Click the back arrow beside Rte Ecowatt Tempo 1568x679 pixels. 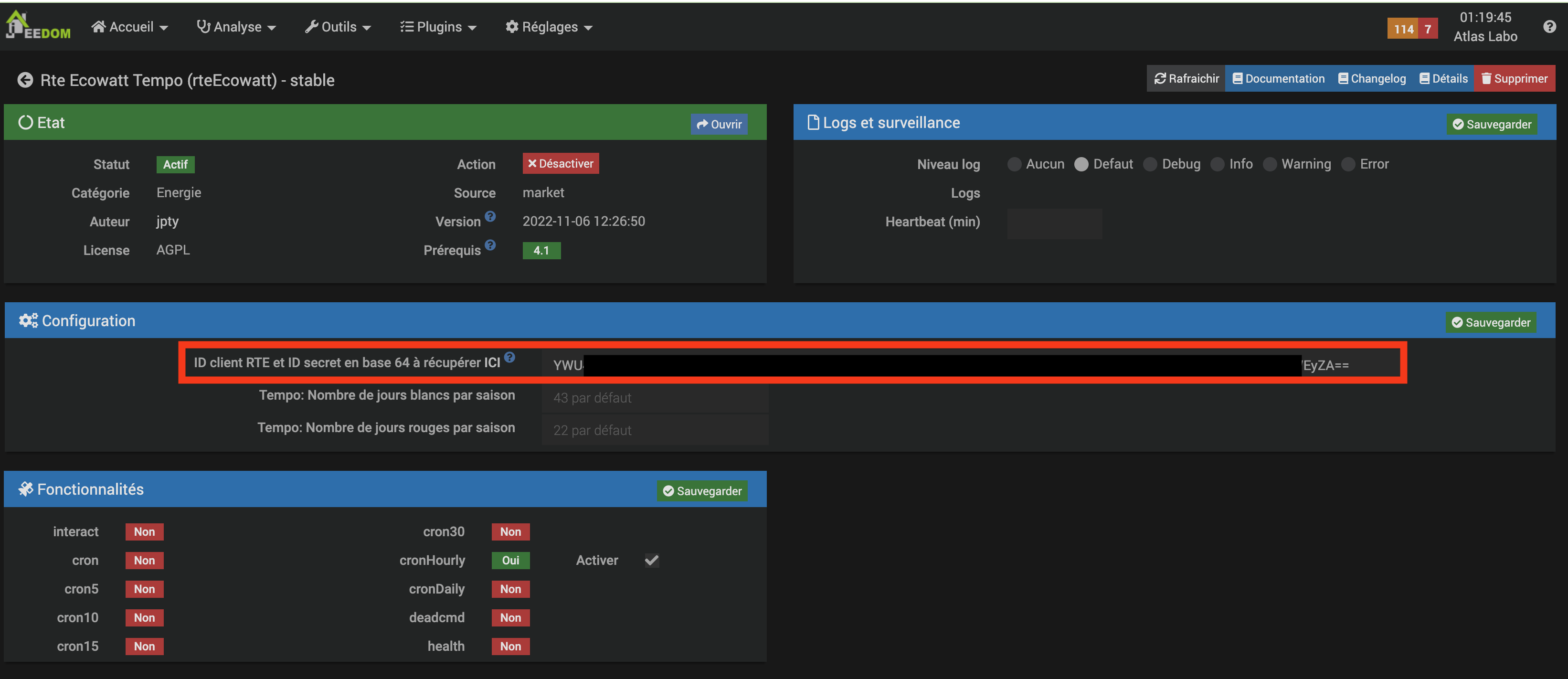25,80
